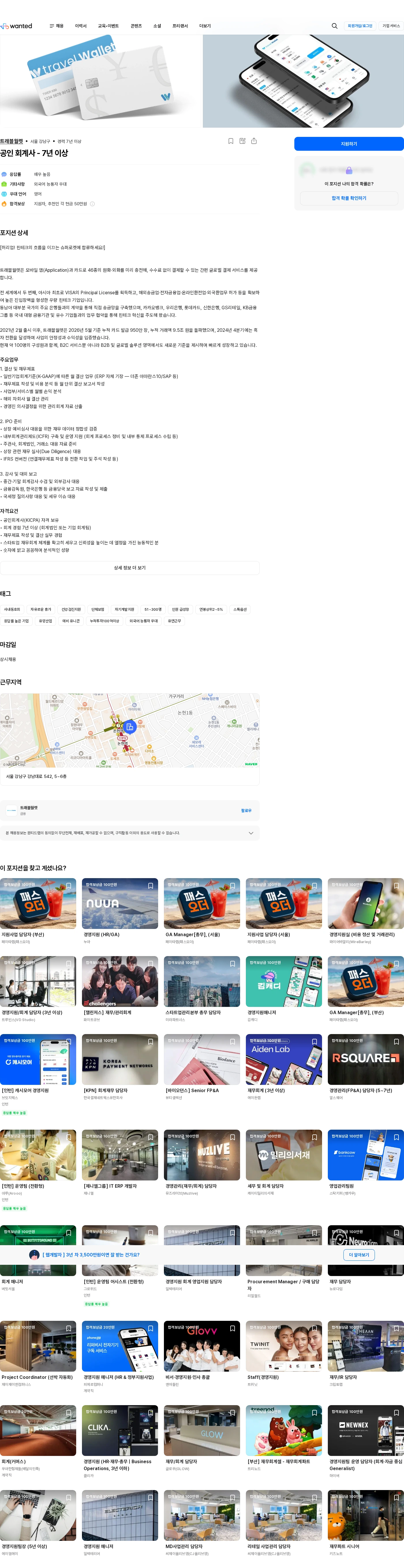Open the 채용 hamburger menu
This screenshot has height=1568, width=404.
[56, 26]
